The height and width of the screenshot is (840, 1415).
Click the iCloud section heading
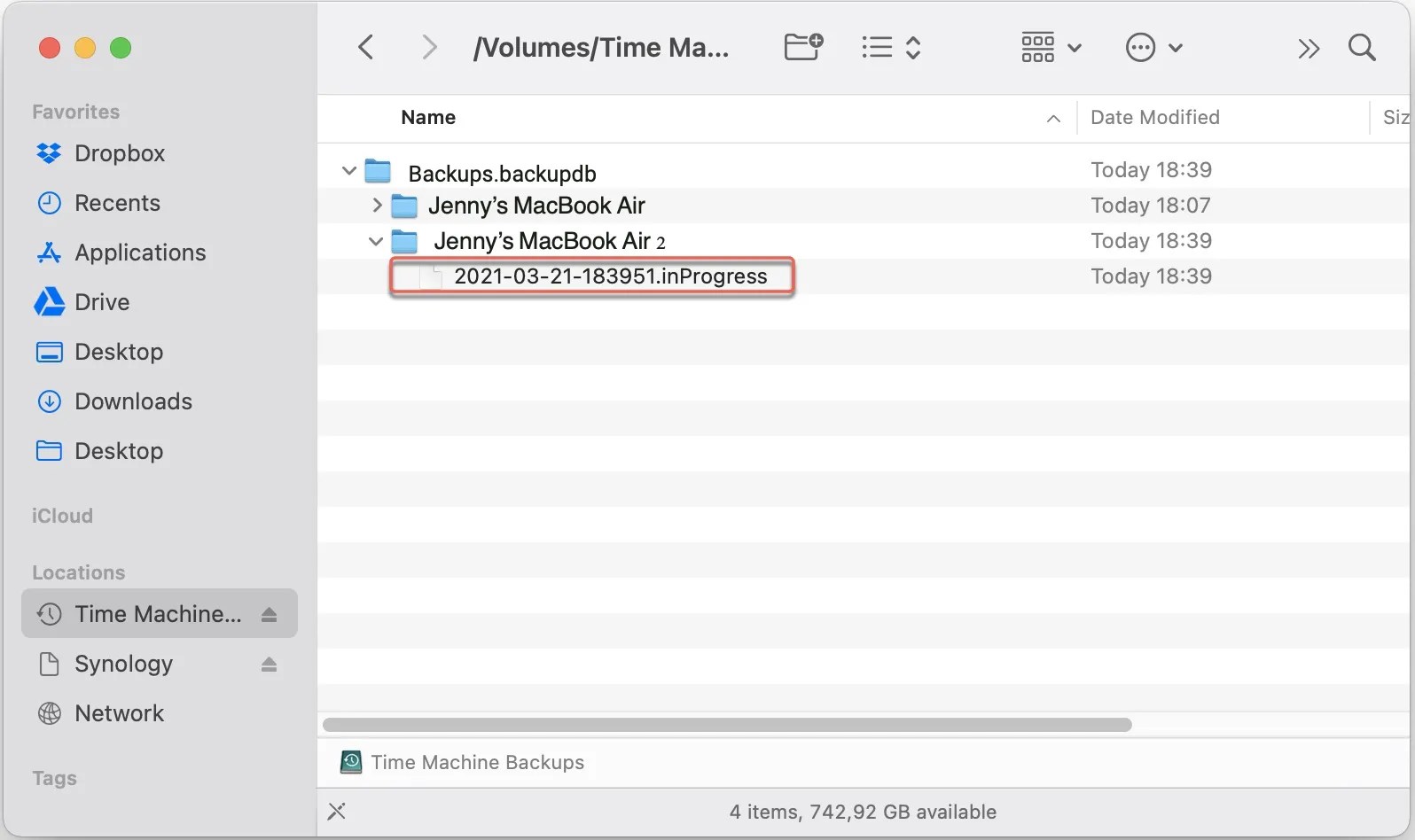[x=62, y=516]
